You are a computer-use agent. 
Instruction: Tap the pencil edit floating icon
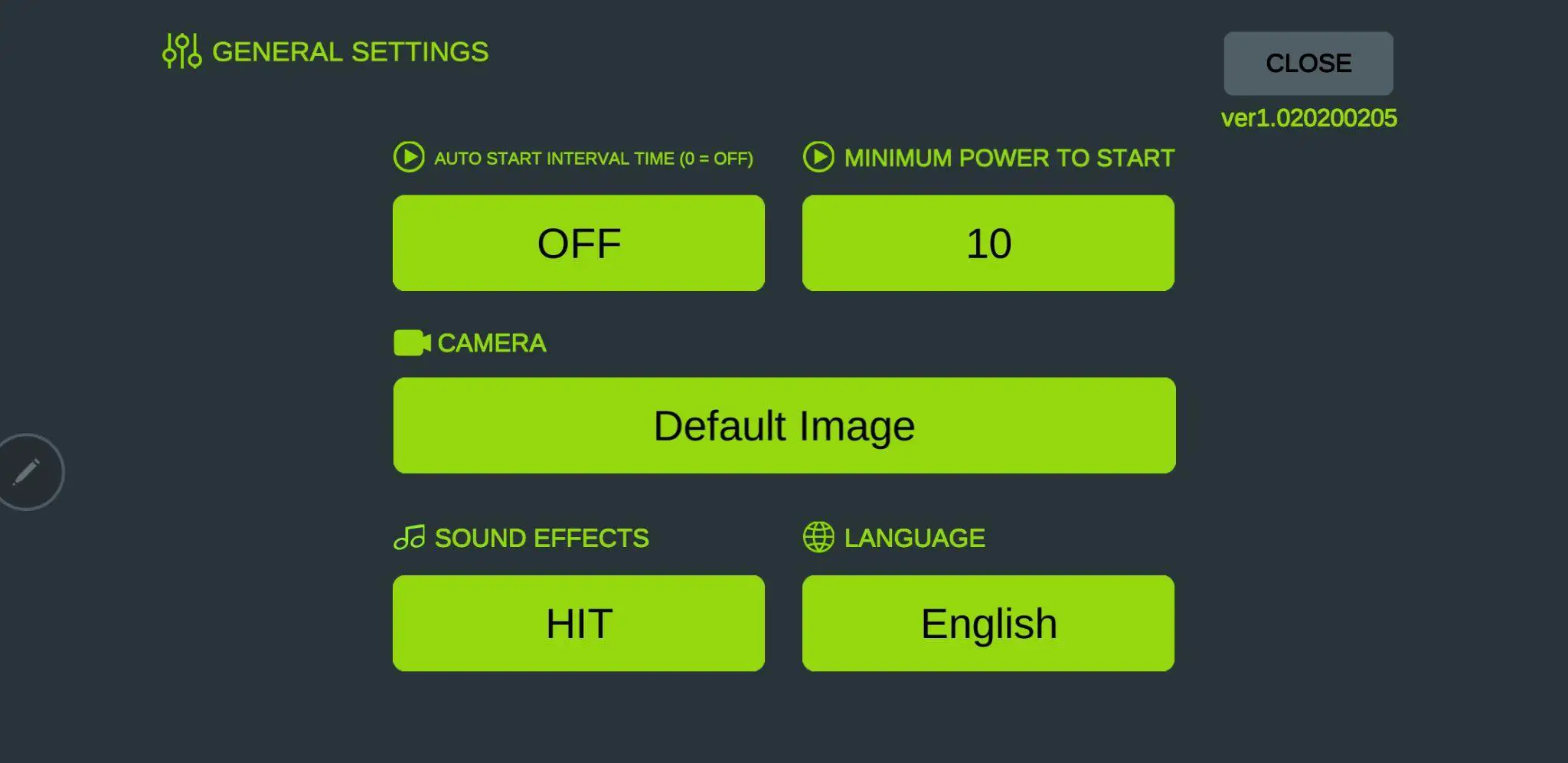pyautogui.click(x=28, y=472)
